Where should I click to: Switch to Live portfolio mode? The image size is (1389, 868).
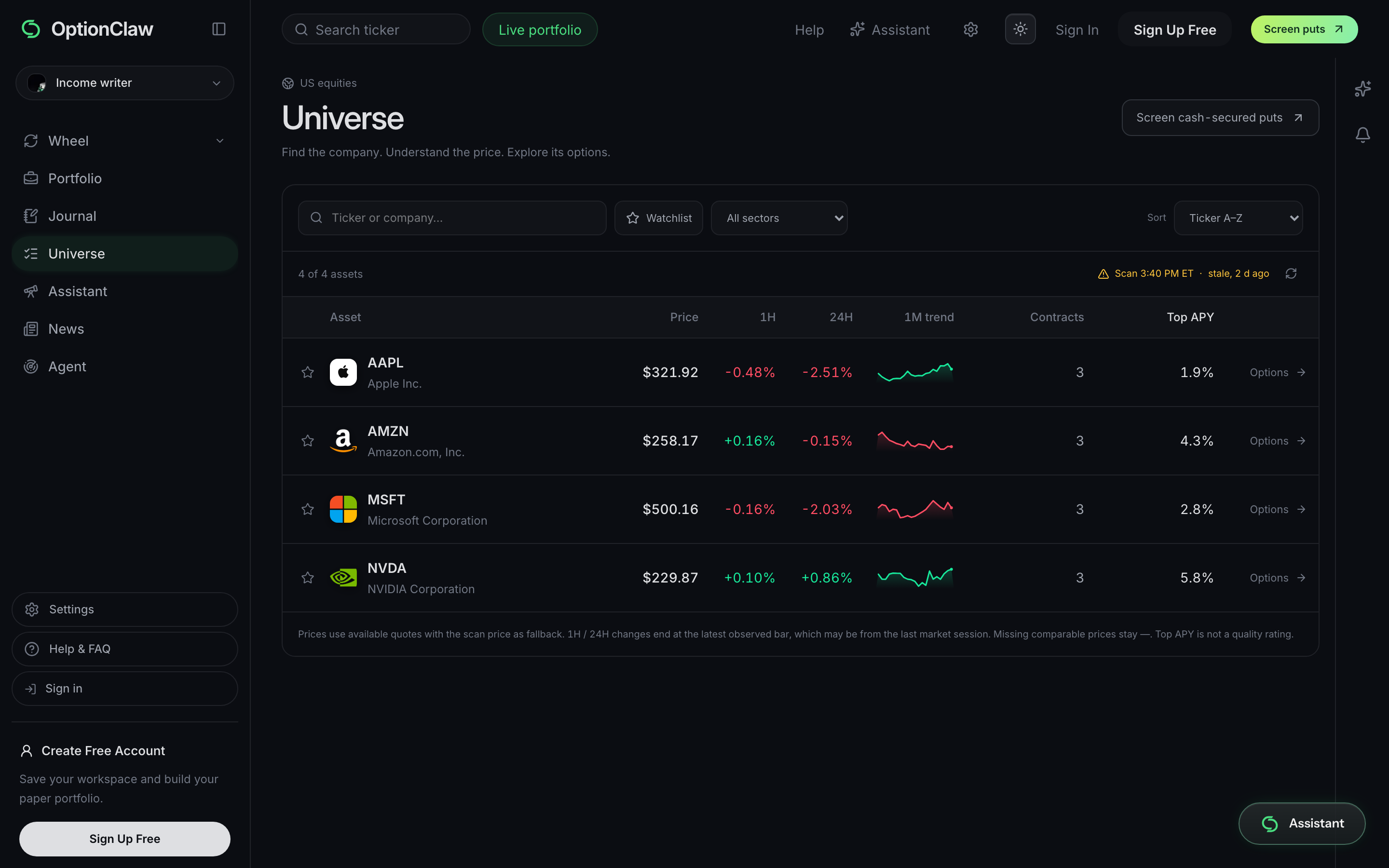click(x=540, y=29)
